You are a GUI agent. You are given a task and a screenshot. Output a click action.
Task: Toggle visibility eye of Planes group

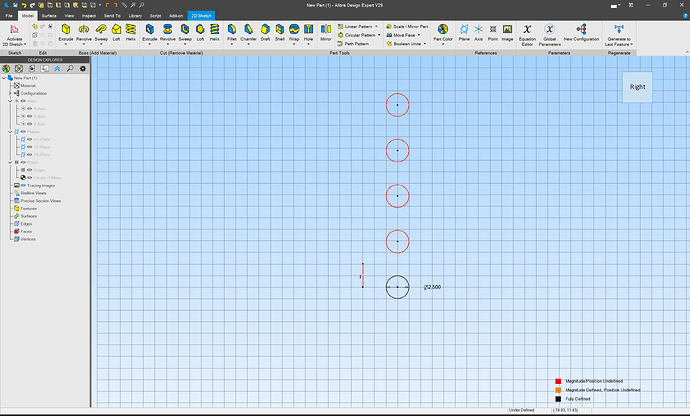pos(23,132)
